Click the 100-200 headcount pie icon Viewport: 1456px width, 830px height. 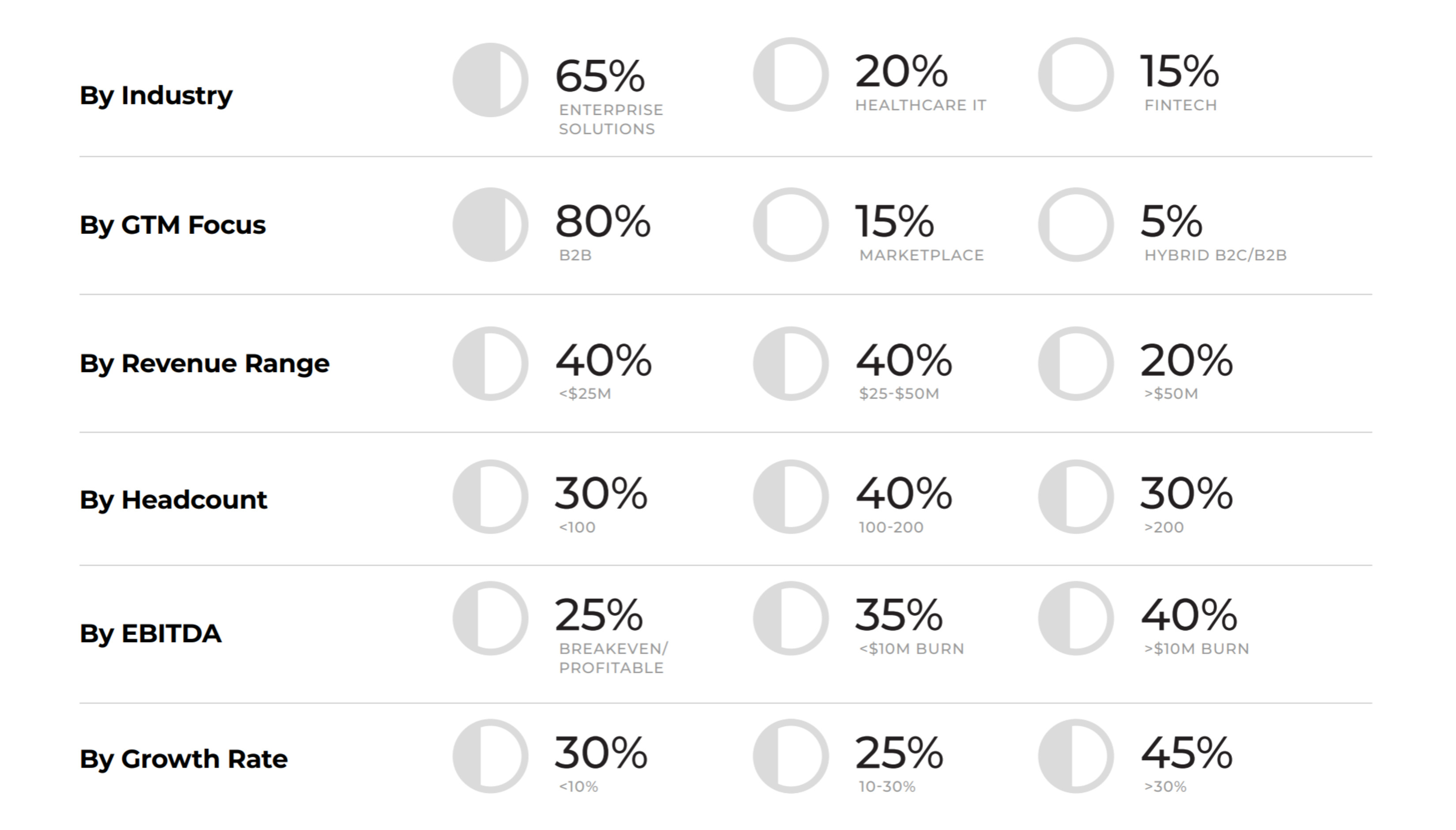[x=790, y=496]
